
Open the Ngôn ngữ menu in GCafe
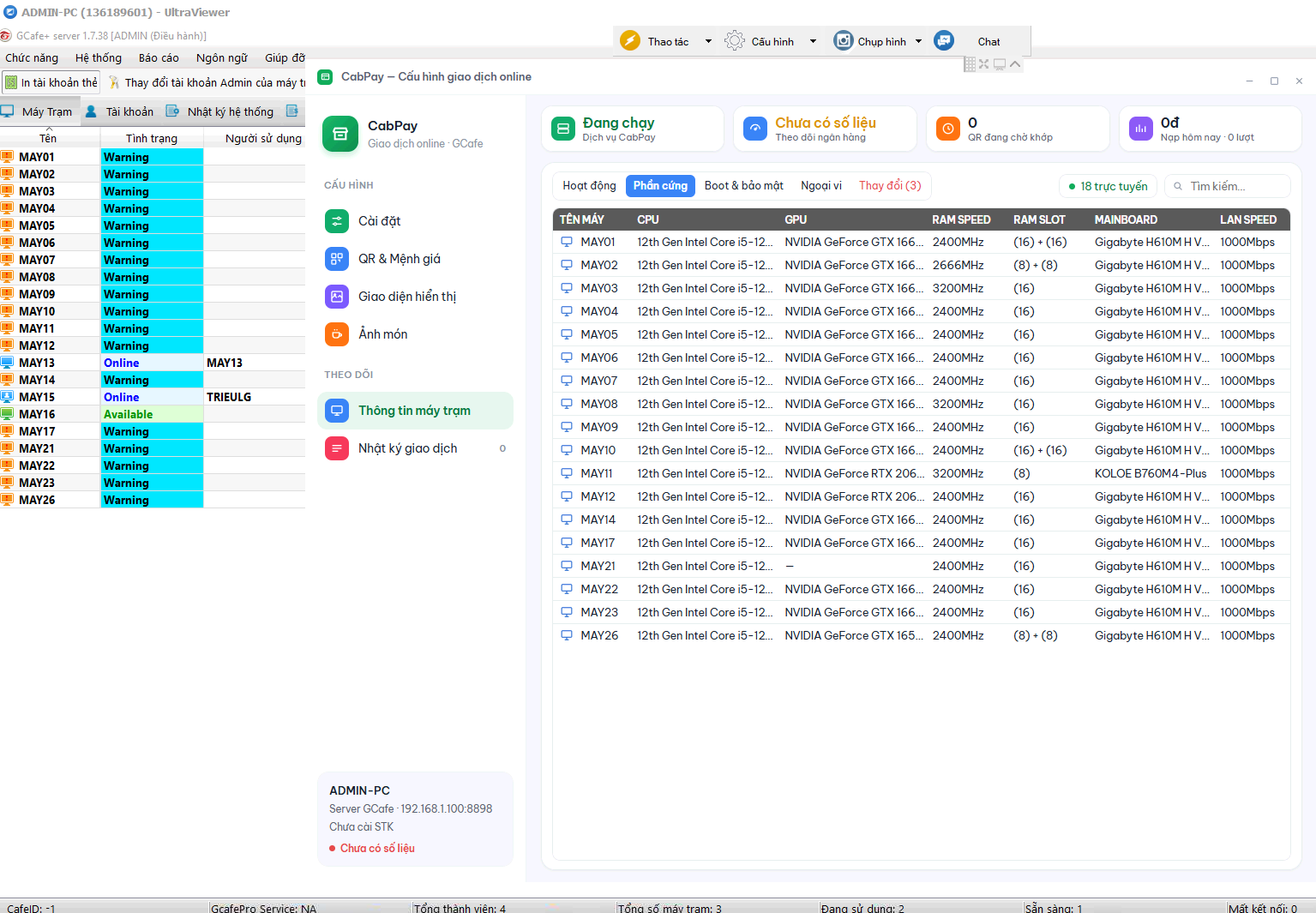click(222, 57)
